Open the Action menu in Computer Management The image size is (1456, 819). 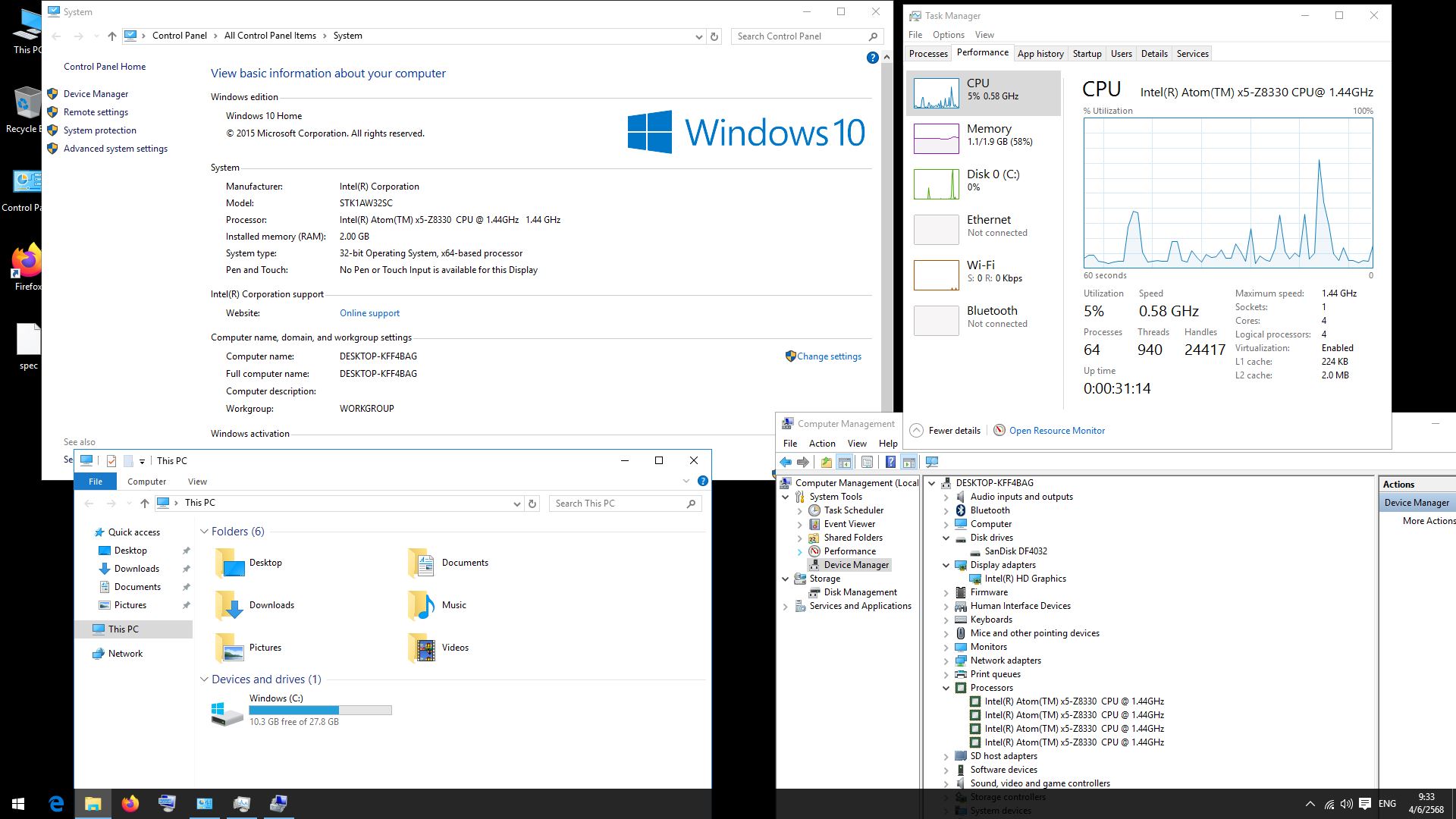point(822,444)
